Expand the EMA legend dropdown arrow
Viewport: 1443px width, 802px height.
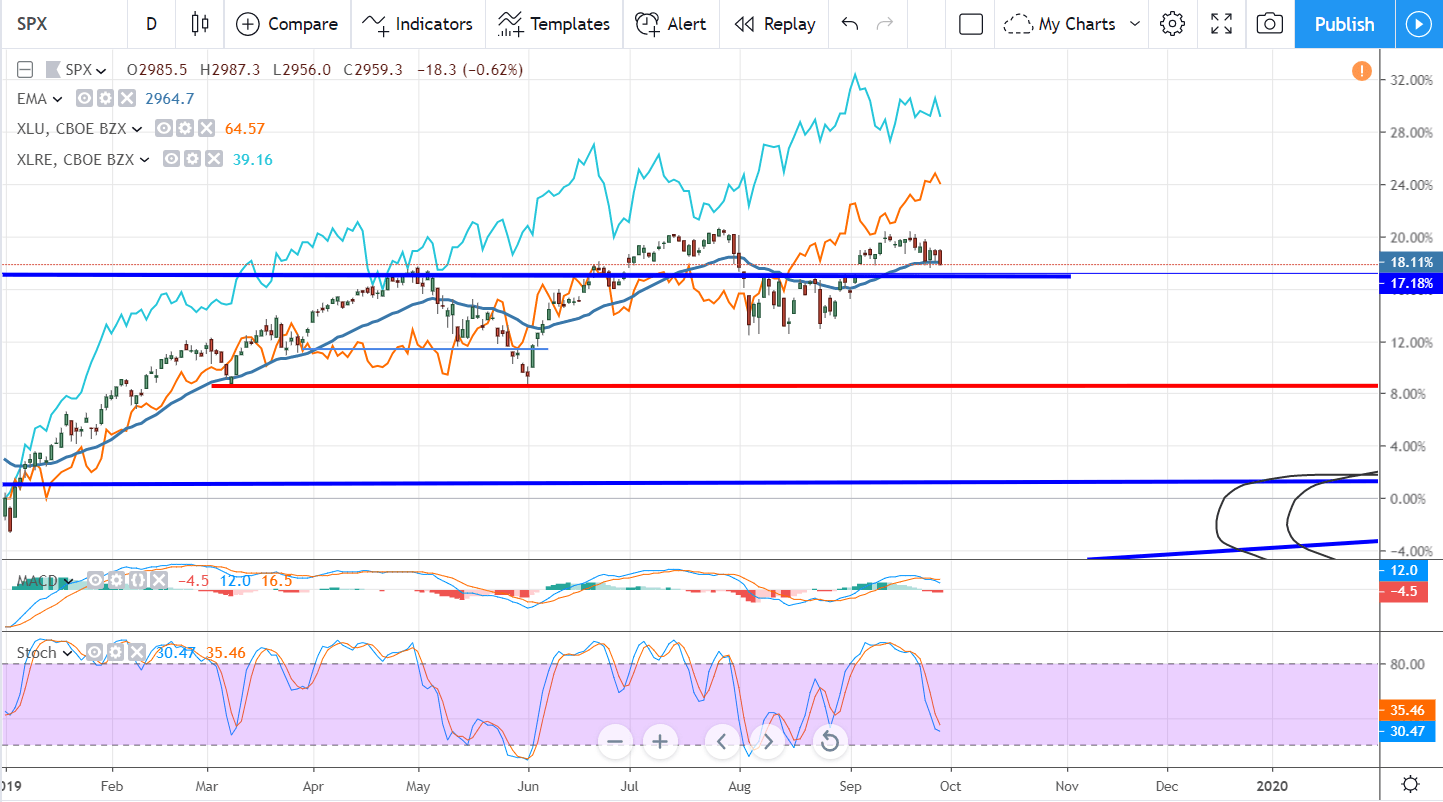click(x=57, y=99)
